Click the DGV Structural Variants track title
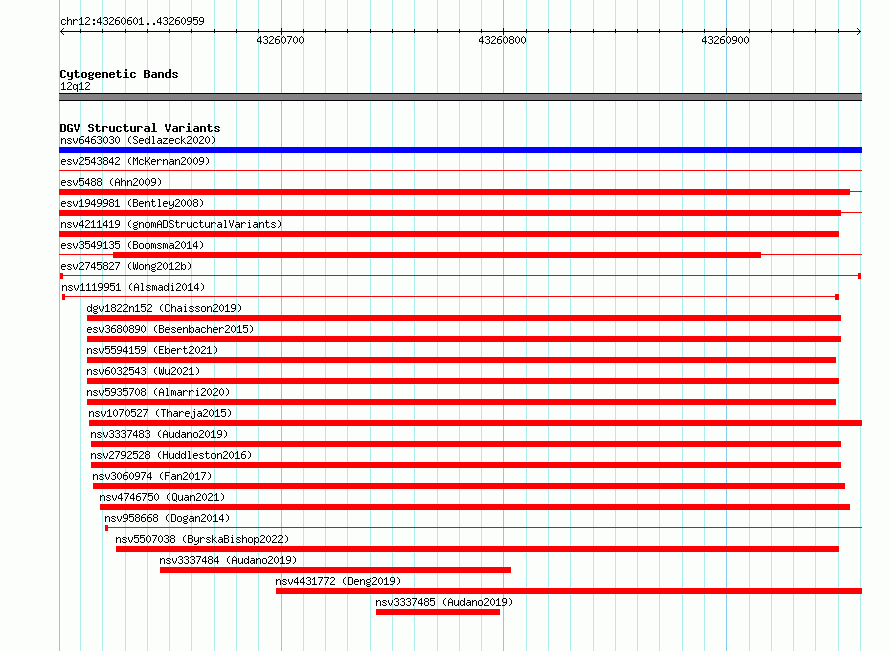The image size is (890, 651). coord(140,128)
